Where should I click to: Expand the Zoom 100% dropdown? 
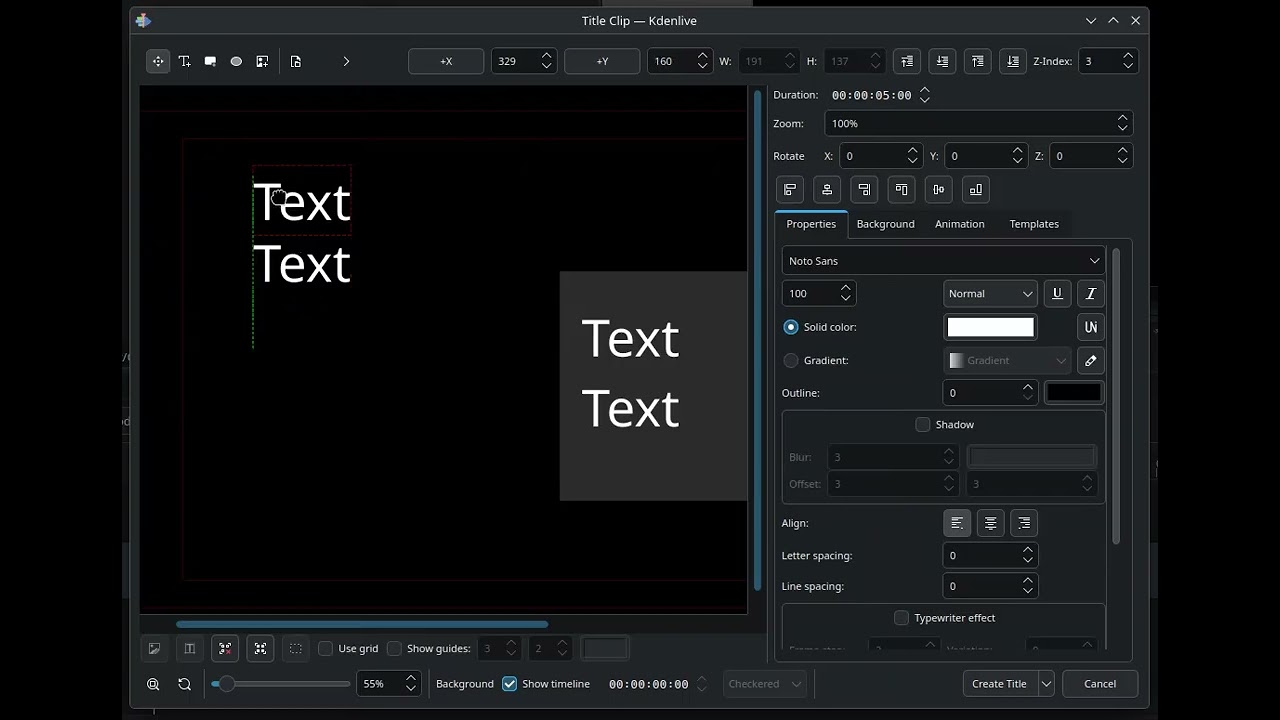(x=978, y=123)
